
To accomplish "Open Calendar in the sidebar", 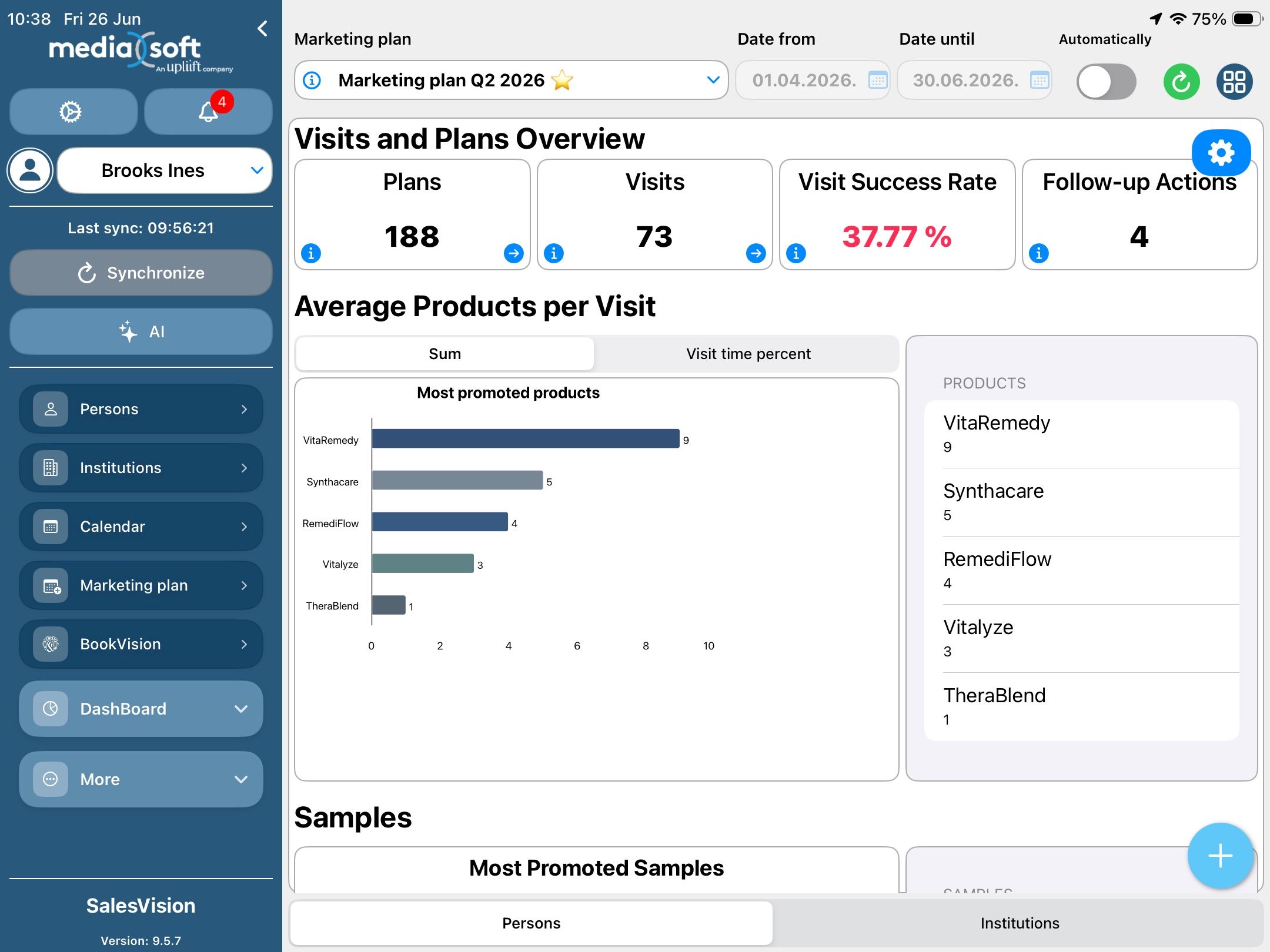I will click(141, 527).
